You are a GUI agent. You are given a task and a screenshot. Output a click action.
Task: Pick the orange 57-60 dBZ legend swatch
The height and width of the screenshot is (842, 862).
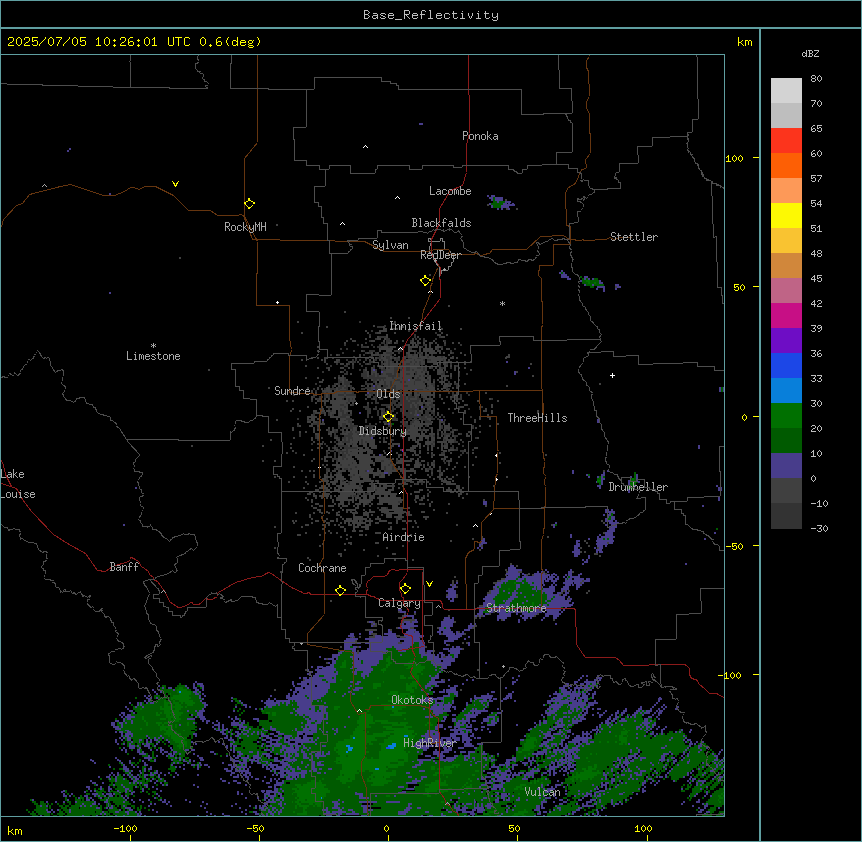786,165
